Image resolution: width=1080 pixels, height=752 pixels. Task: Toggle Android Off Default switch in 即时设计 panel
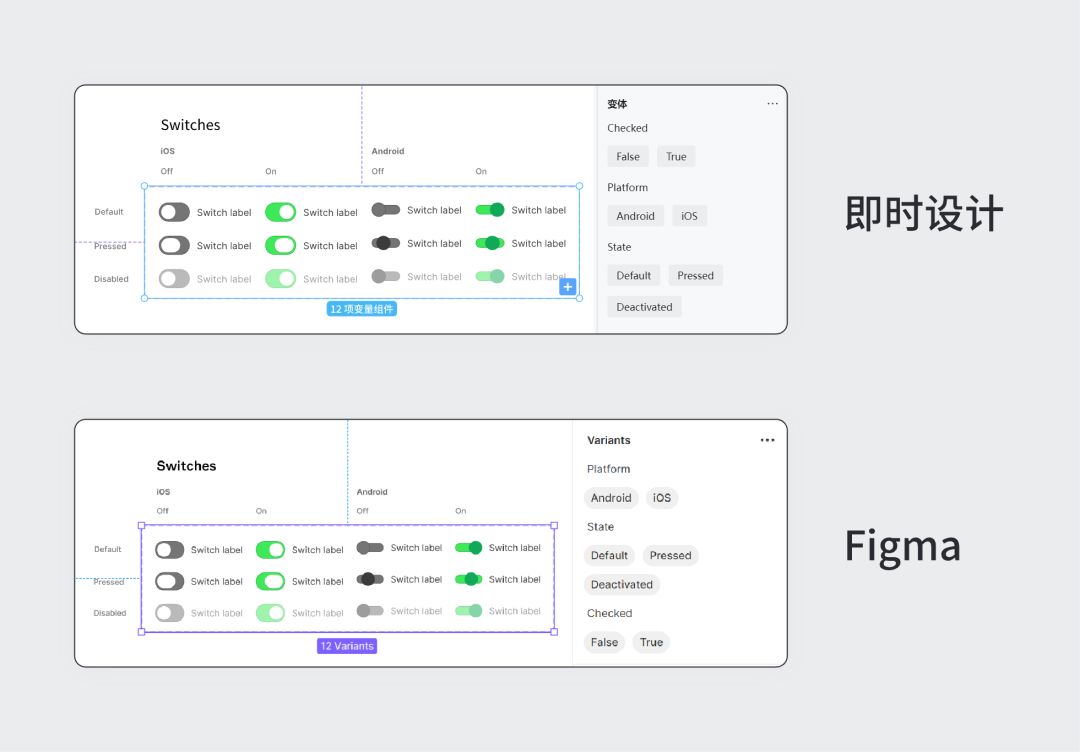tap(386, 210)
